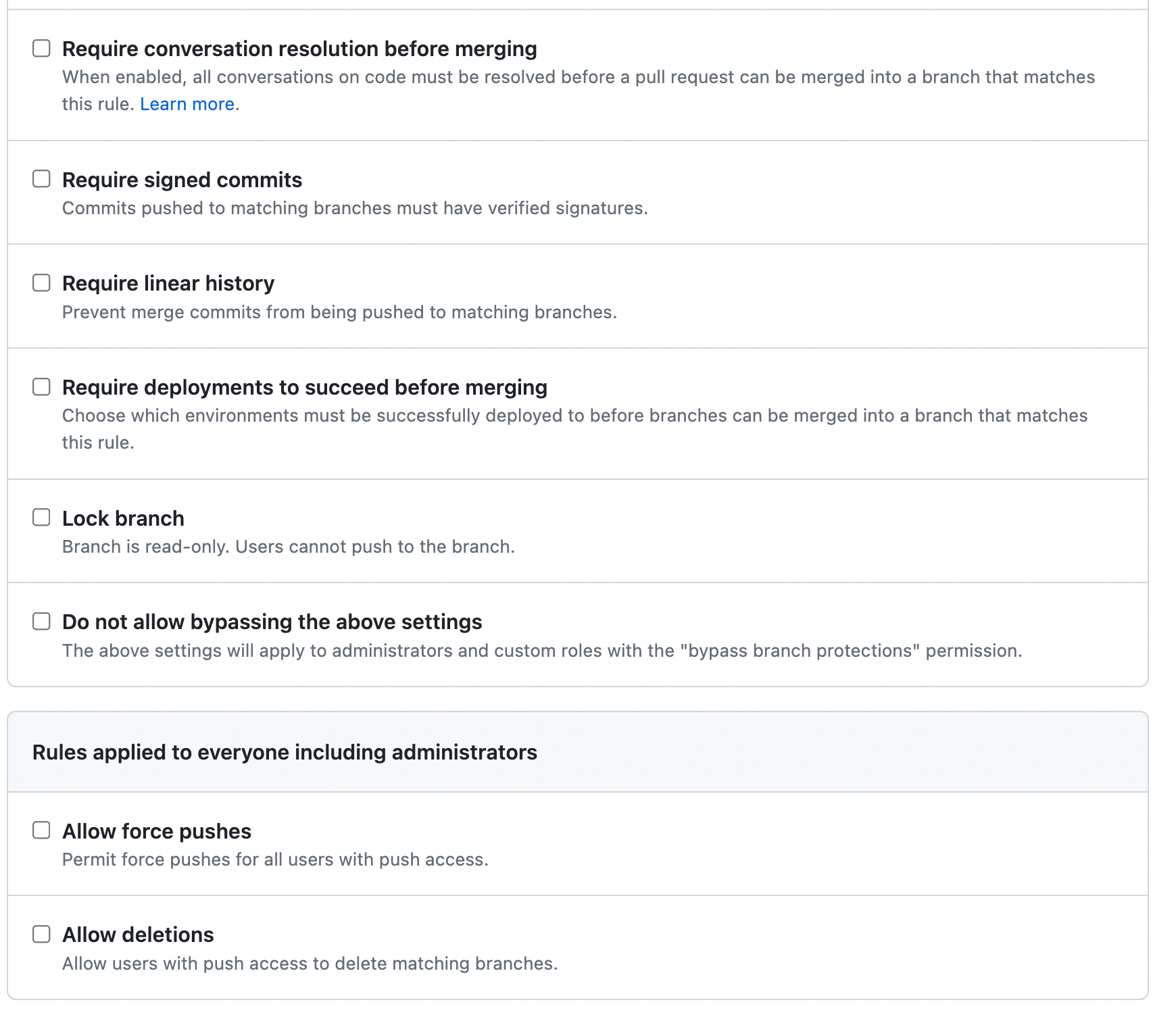
Task: Check the Require linear history option
Action: 42,282
